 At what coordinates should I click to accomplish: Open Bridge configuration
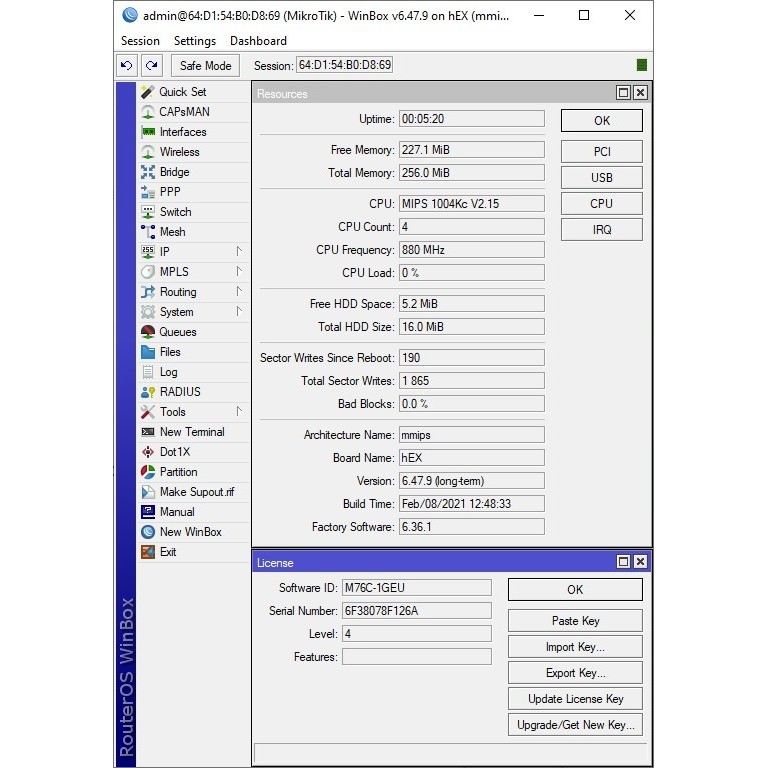click(x=174, y=172)
